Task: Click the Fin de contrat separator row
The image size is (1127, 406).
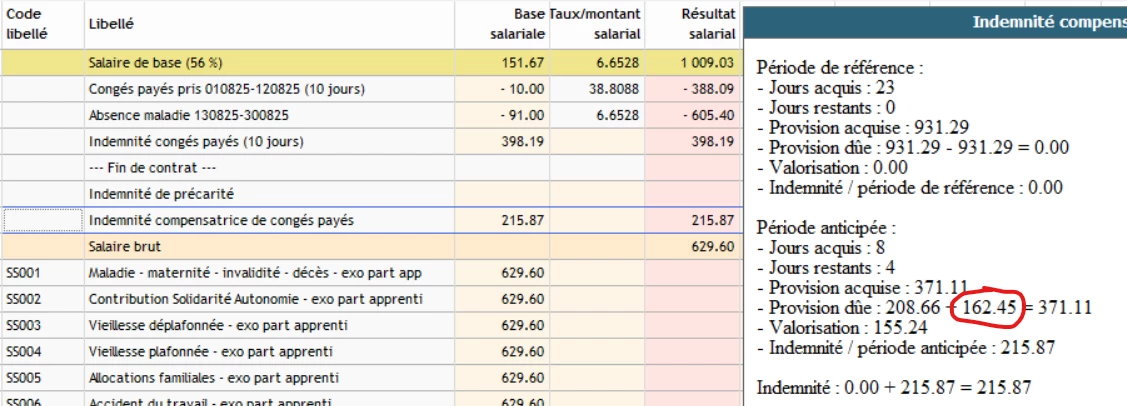Action: (x=152, y=167)
